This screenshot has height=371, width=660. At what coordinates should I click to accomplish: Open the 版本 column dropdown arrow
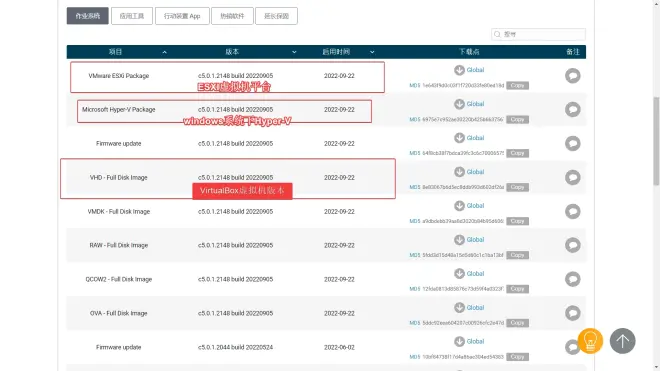pyautogui.click(x=294, y=52)
